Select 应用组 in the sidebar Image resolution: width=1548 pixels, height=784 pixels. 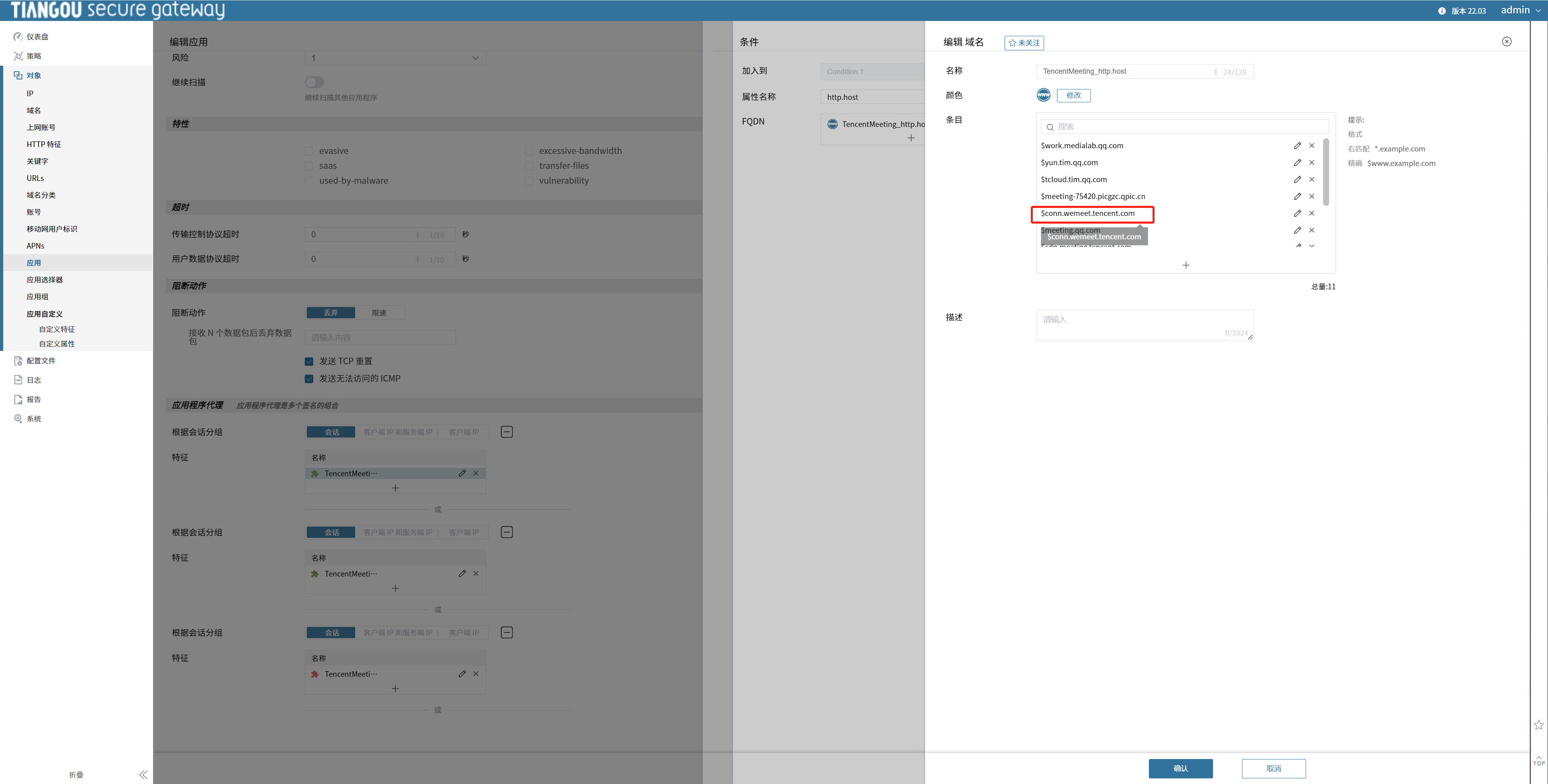click(37, 297)
